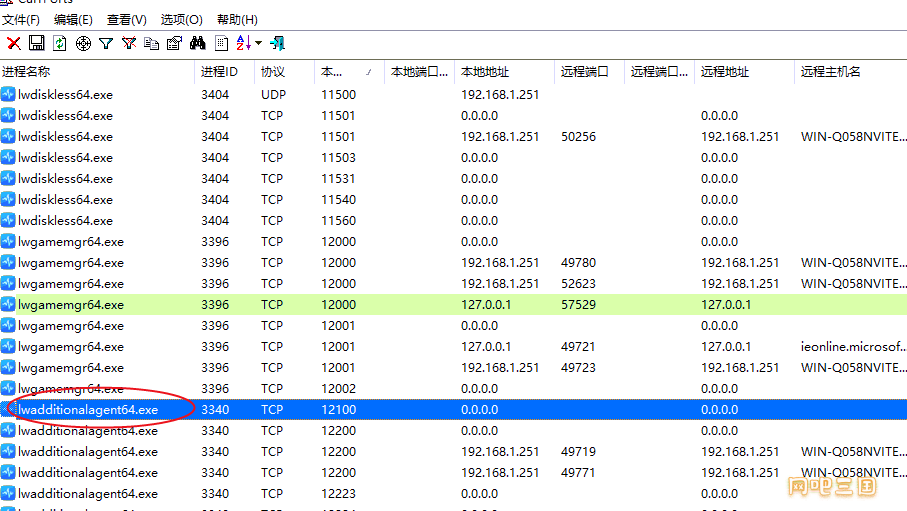Click the process icon in the port 11540 row

click(x=8, y=199)
